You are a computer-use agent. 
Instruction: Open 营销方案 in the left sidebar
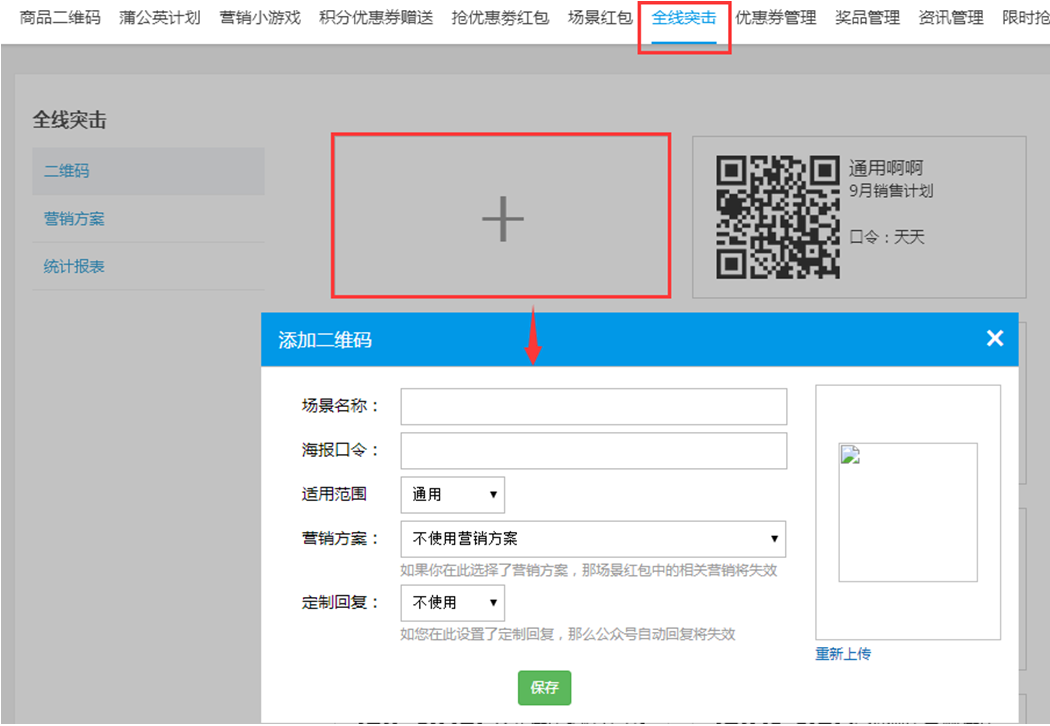pos(74,219)
